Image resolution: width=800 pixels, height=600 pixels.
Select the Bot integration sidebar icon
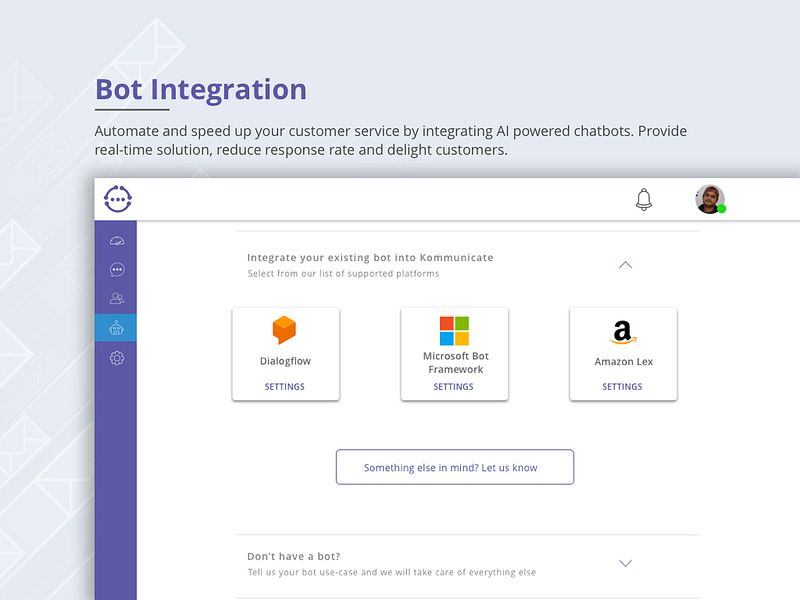click(116, 328)
